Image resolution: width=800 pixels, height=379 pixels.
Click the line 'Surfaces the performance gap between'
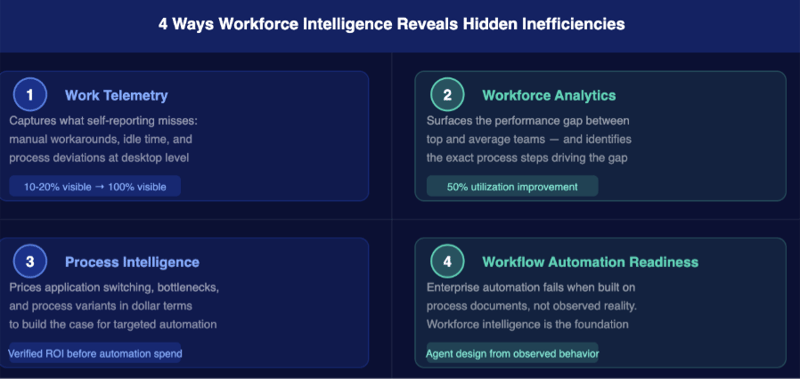pyautogui.click(x=528, y=121)
